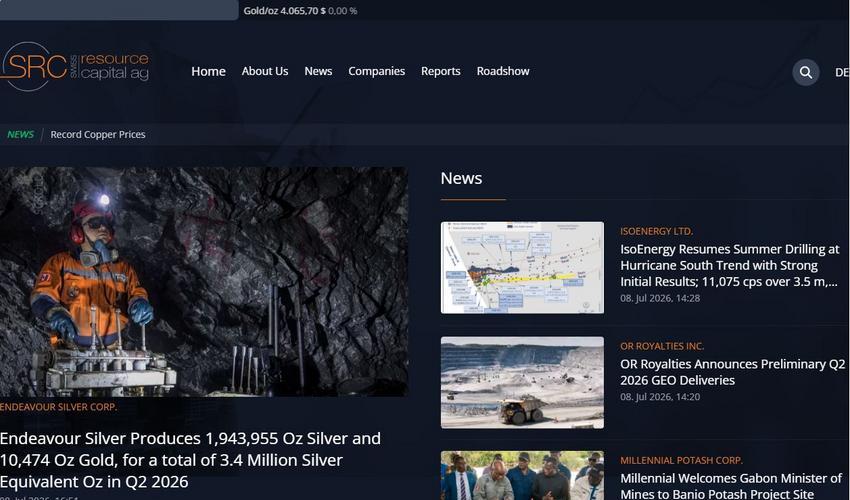The width and height of the screenshot is (850, 500).
Task: Open the News menu item
Action: tap(318, 71)
